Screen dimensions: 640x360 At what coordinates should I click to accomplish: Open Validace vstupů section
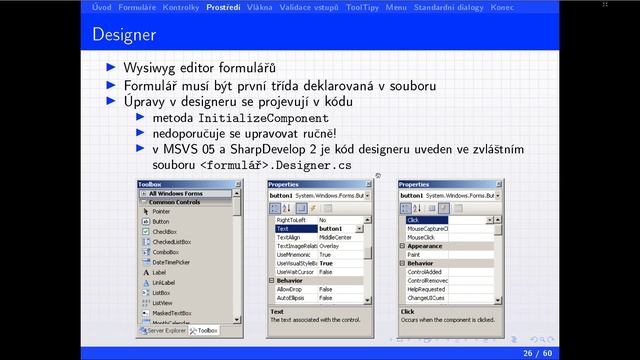tap(309, 7)
